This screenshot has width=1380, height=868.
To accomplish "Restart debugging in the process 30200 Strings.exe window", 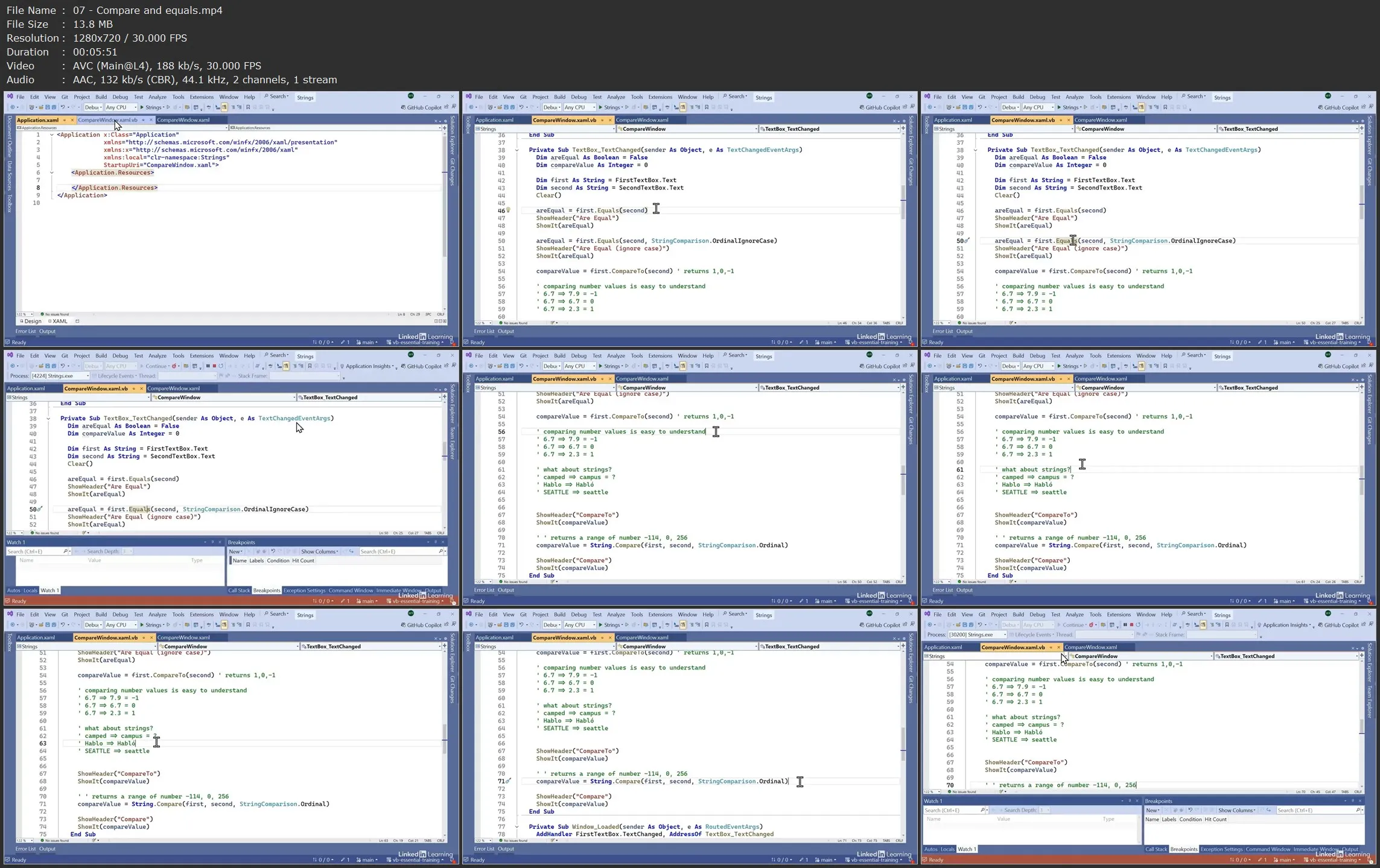I will coord(1138,625).
